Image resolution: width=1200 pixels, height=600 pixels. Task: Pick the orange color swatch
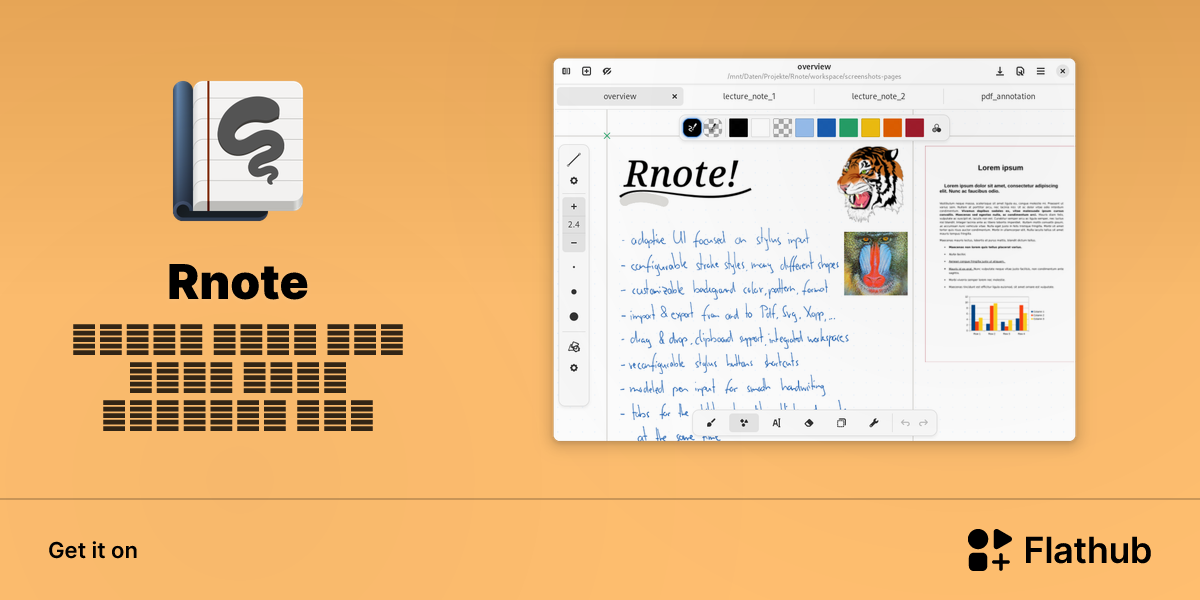pyautogui.click(x=893, y=127)
